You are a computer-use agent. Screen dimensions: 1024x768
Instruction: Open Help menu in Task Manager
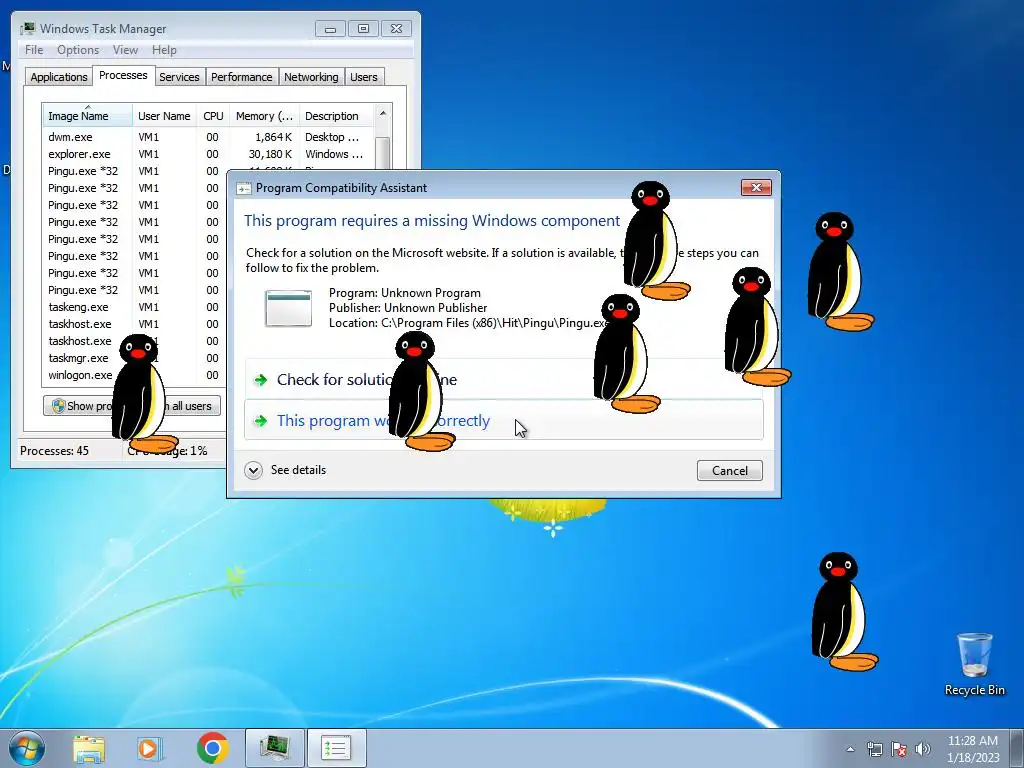[164, 50]
